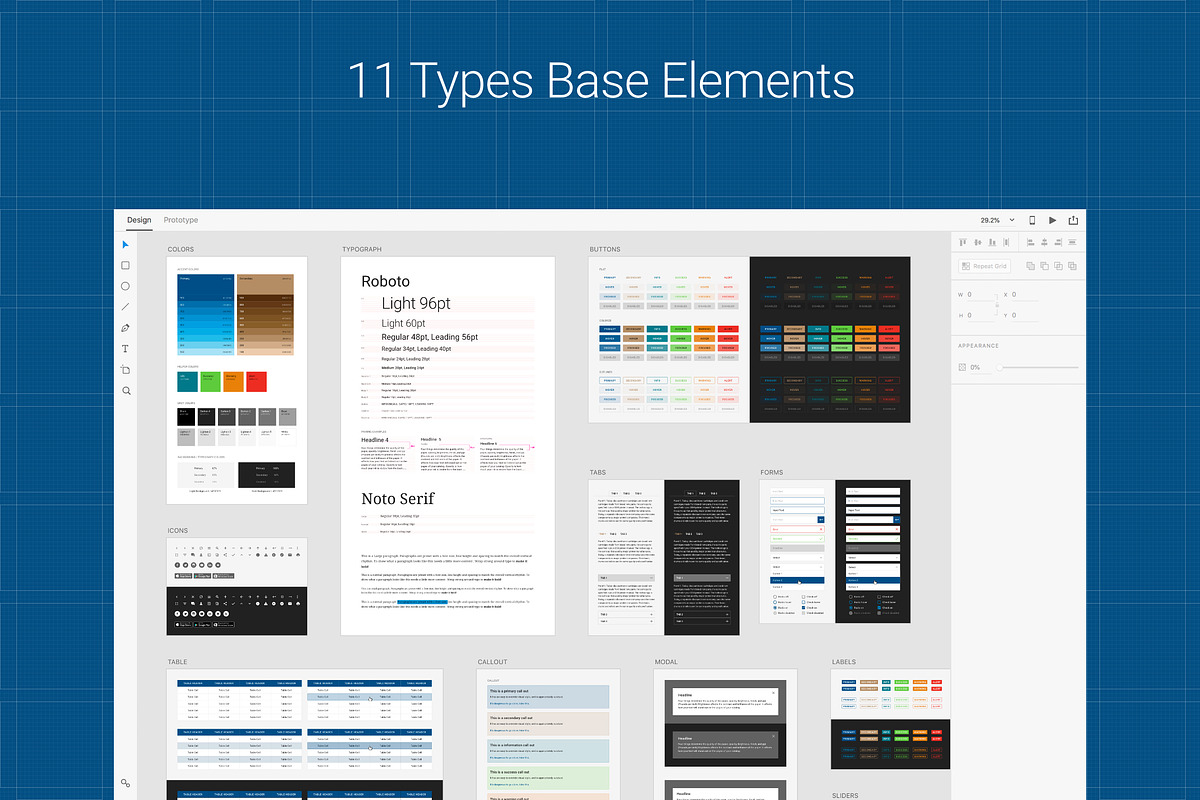Image resolution: width=1200 pixels, height=800 pixels.
Task: Distribute selection horizontally
Action: (x=1007, y=242)
